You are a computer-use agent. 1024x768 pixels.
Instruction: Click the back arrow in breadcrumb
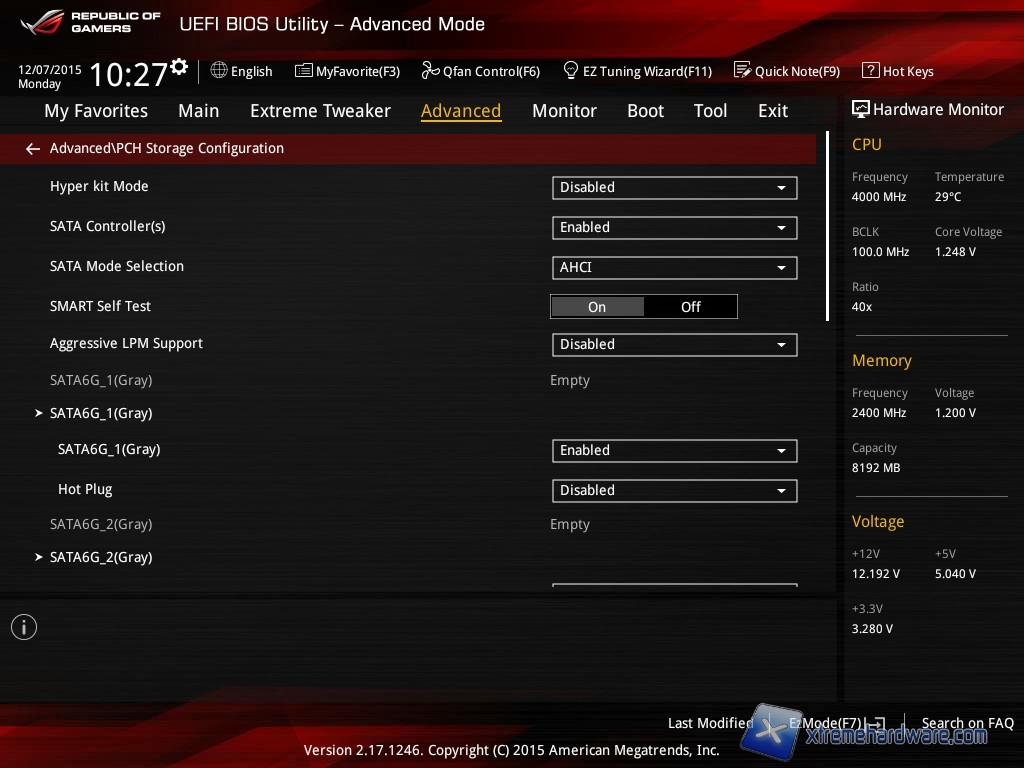tap(33, 149)
